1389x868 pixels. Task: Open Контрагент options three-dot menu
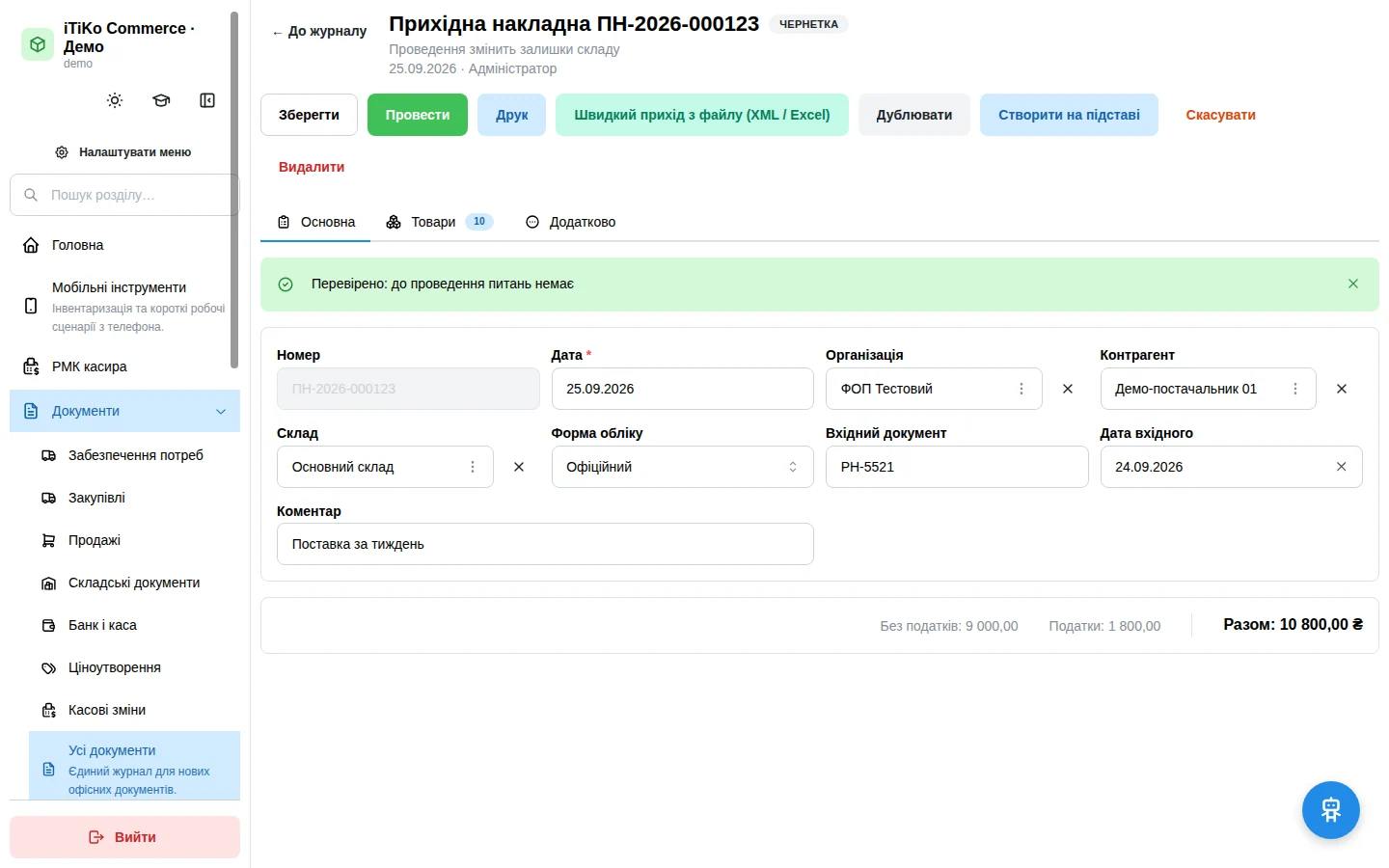[1295, 389]
